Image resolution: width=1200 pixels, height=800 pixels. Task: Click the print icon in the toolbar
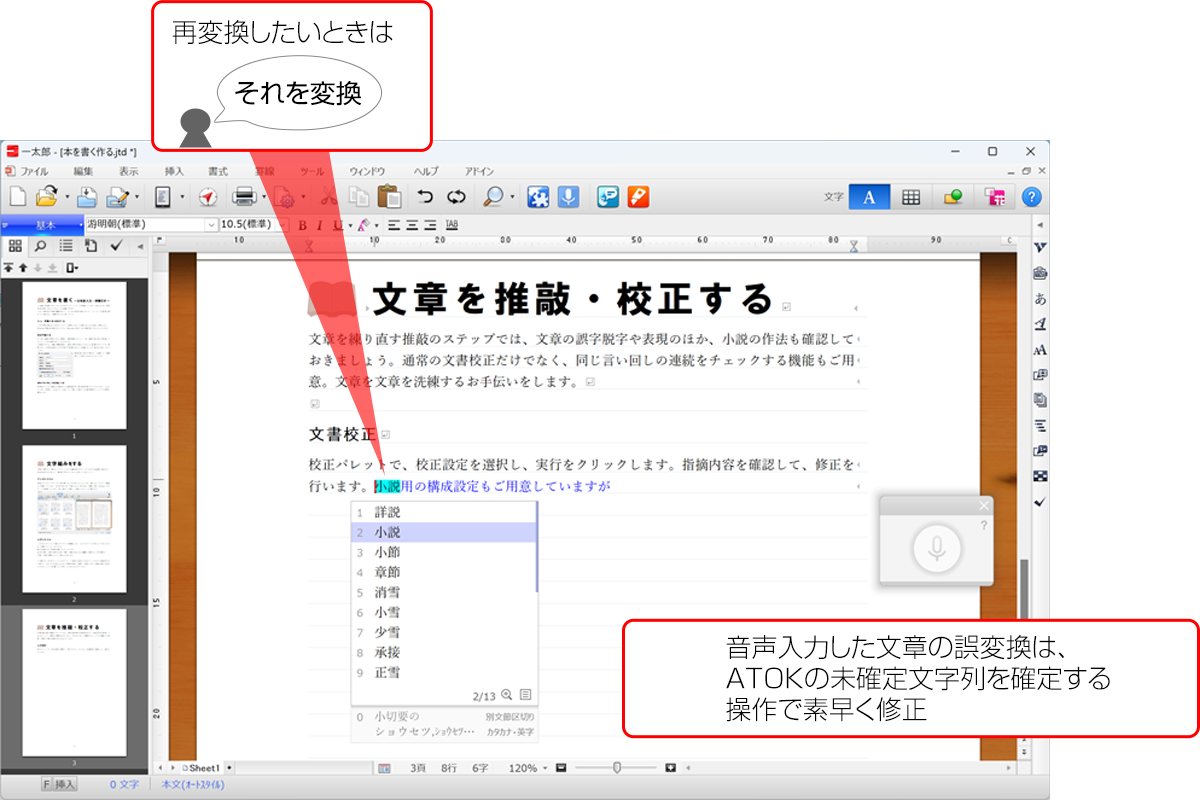(245, 197)
